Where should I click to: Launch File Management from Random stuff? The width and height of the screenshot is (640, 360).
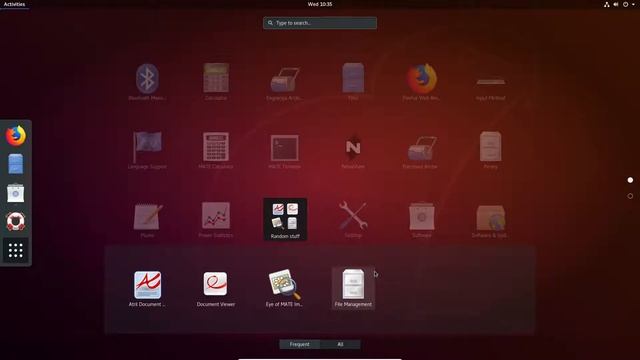click(353, 288)
